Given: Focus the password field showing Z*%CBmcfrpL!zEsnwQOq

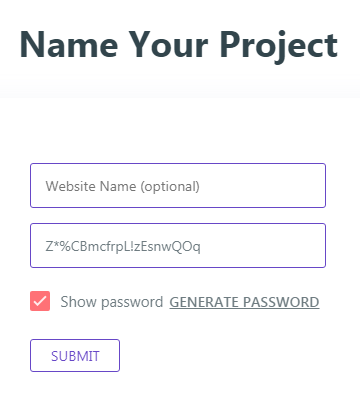Looking at the screenshot, I should pyautogui.click(x=178, y=246).
